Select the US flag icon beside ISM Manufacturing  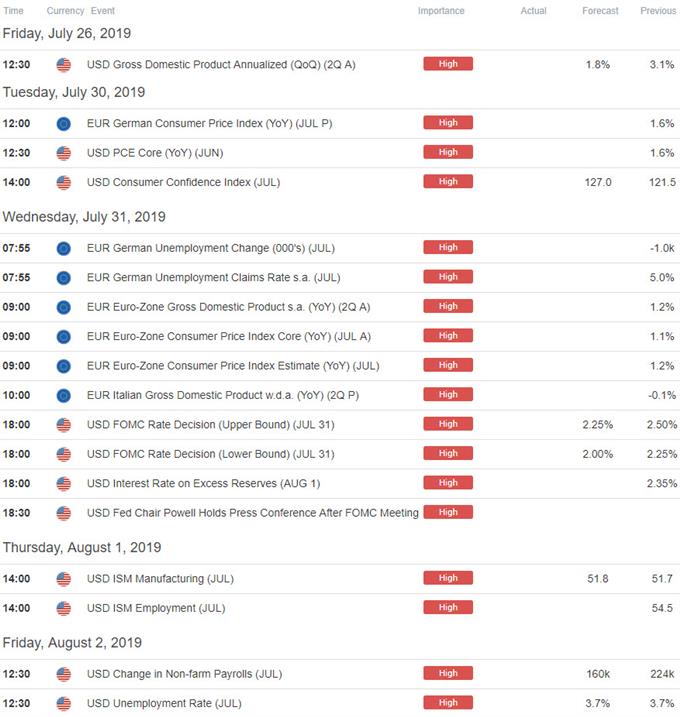pyautogui.click(x=64, y=579)
